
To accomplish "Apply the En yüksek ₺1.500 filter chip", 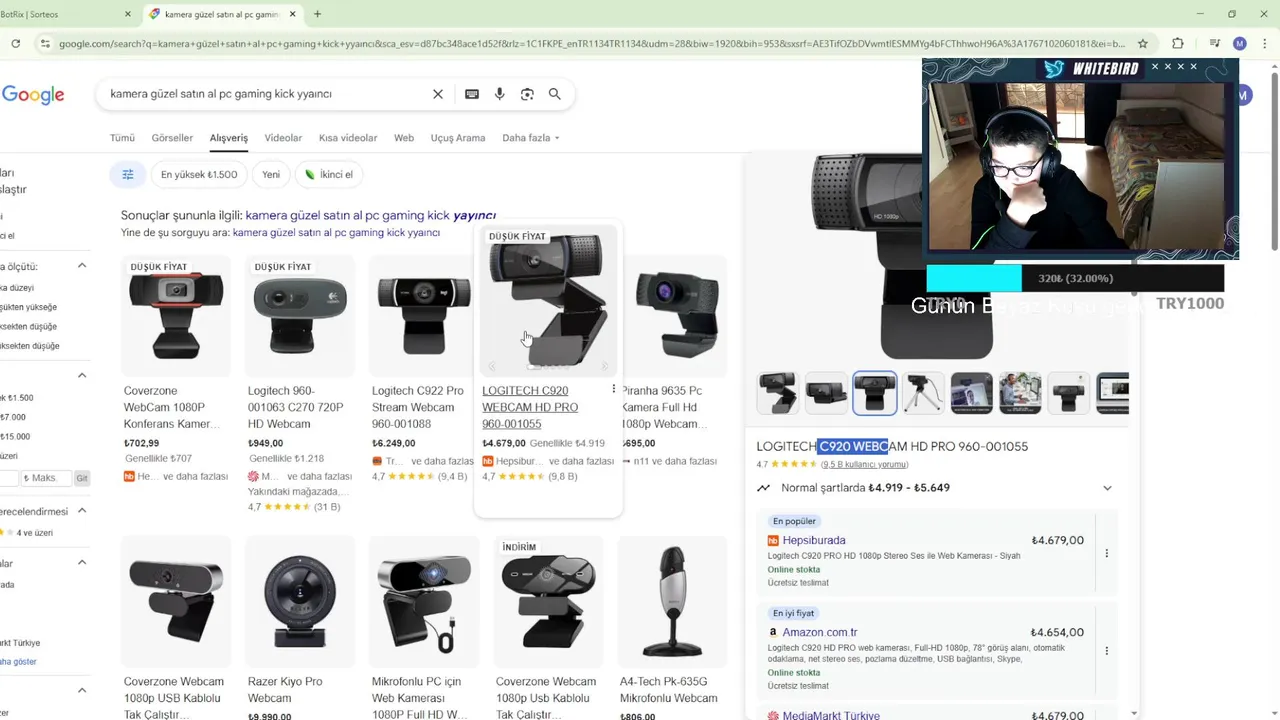I will [x=199, y=174].
